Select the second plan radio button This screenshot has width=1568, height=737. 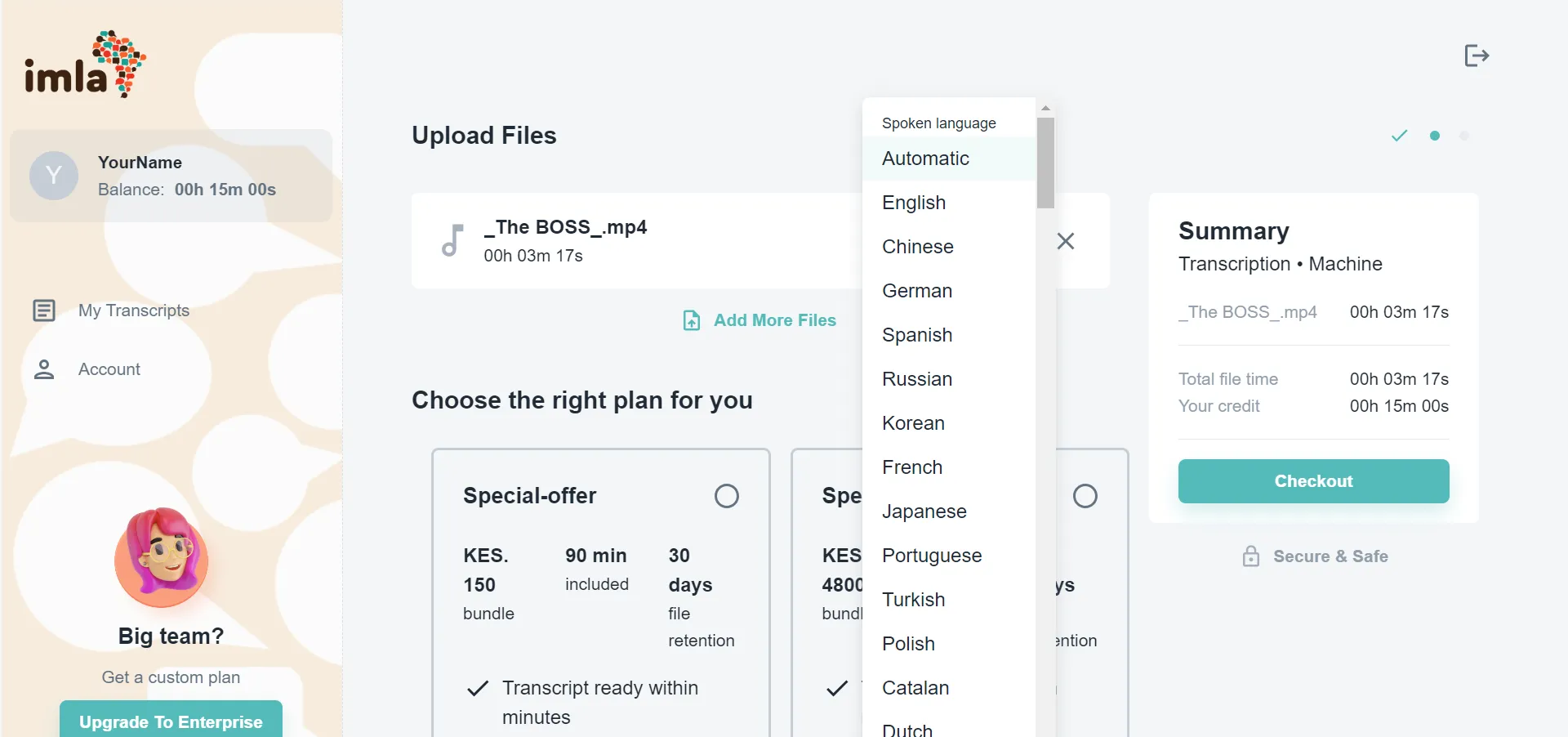click(x=1085, y=496)
